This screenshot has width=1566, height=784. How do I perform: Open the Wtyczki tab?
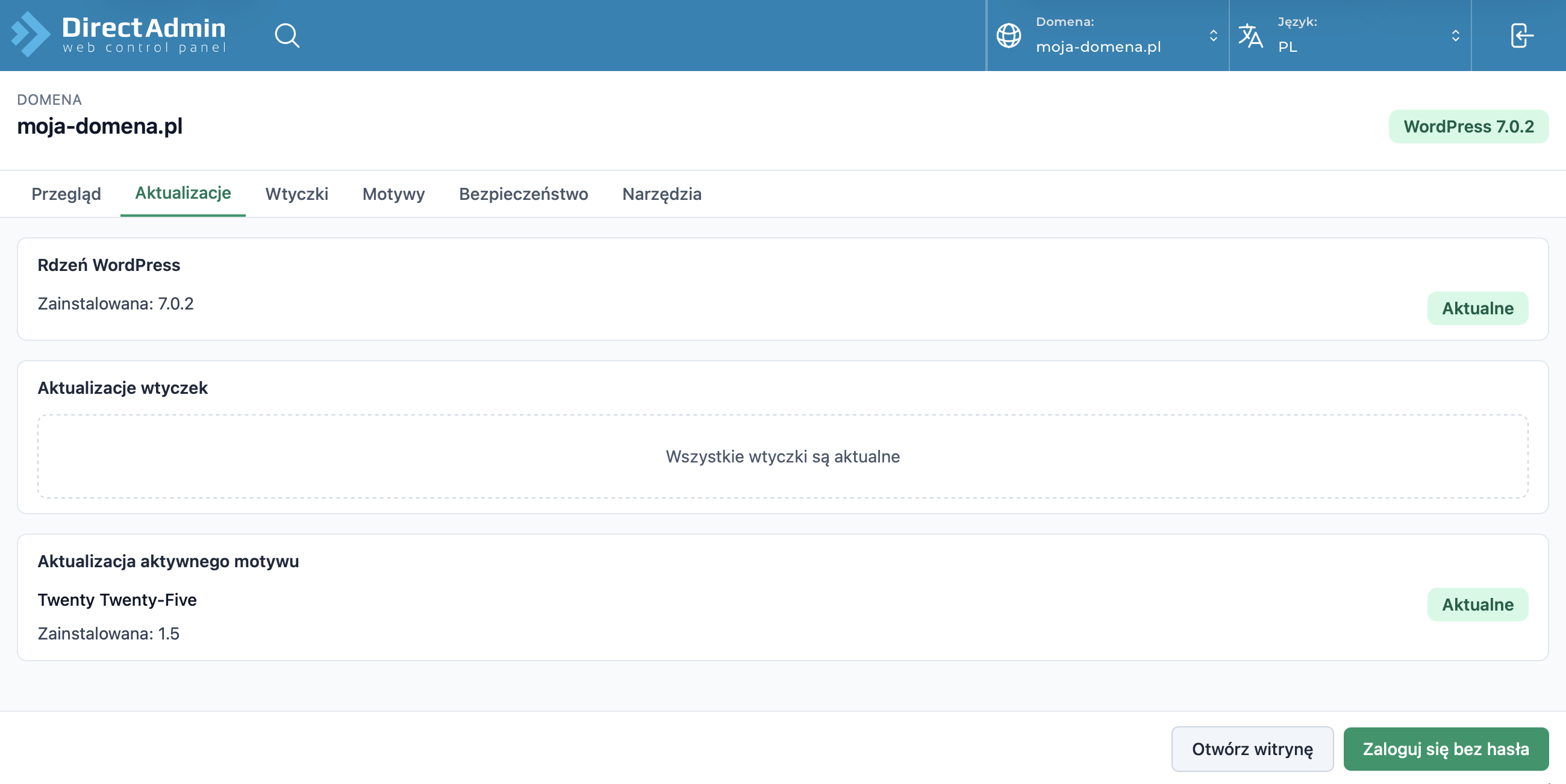tap(297, 194)
